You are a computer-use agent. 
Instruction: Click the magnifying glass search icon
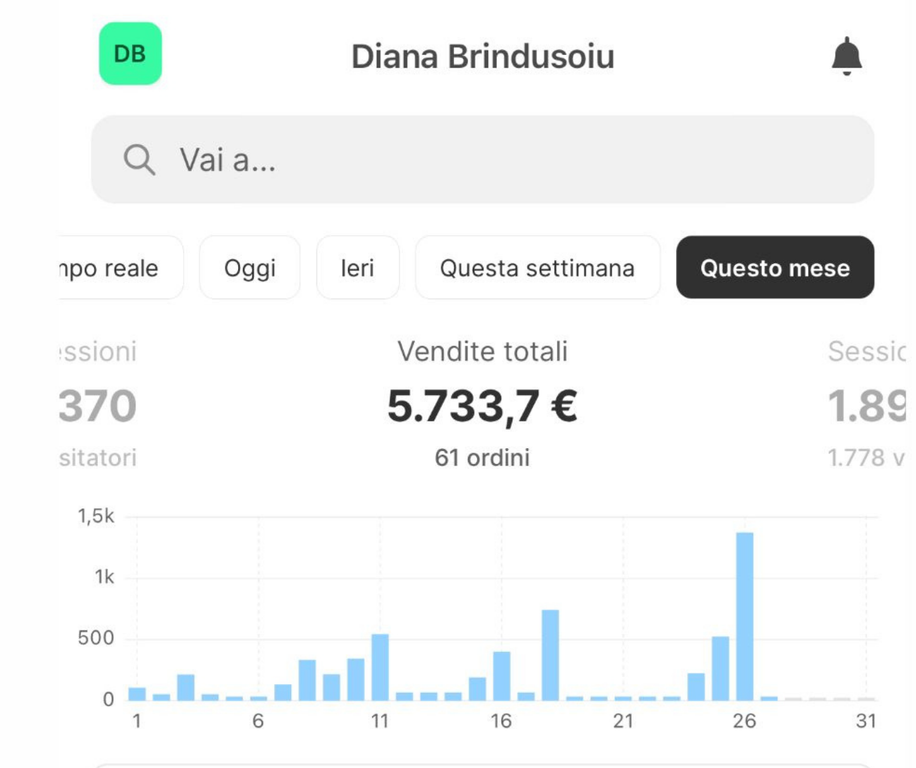(x=139, y=159)
